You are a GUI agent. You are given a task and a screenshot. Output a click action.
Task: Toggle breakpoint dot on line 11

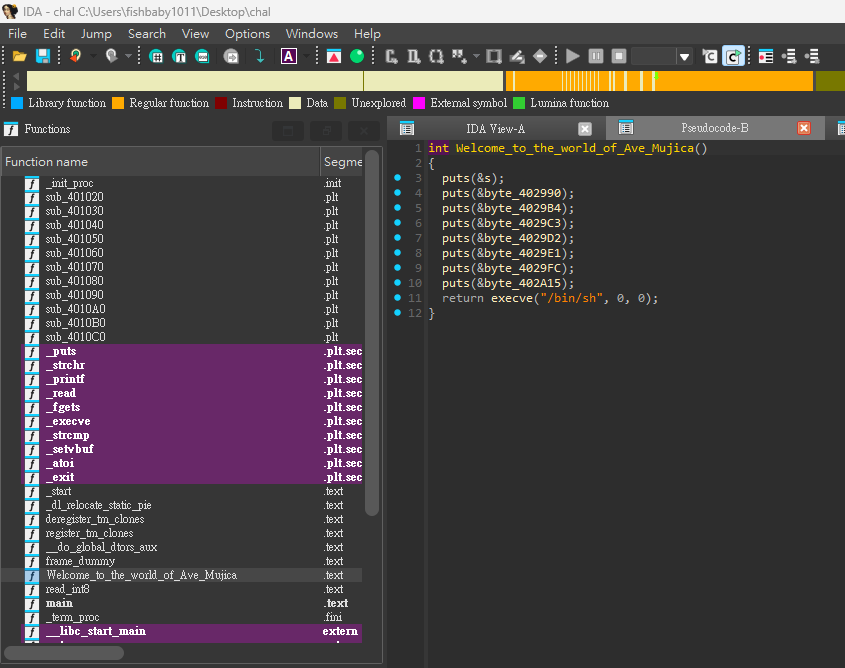coord(398,297)
